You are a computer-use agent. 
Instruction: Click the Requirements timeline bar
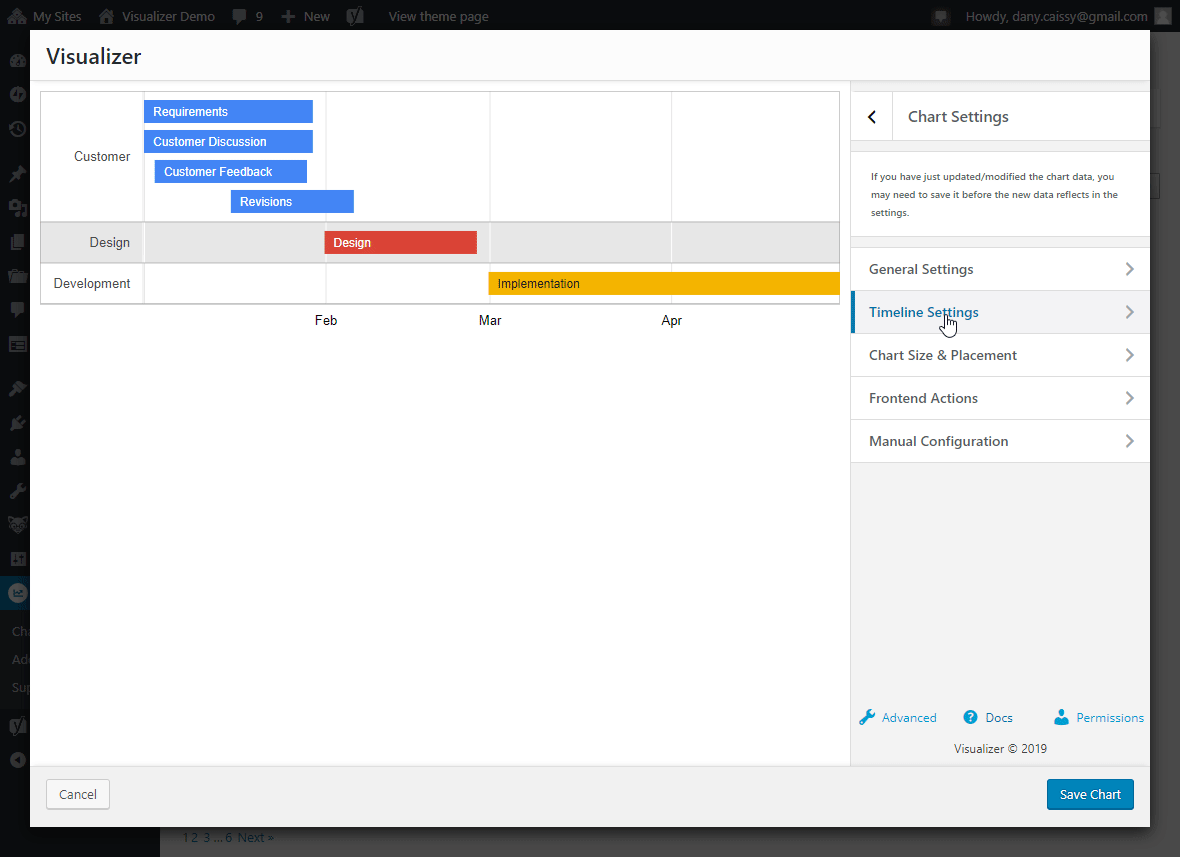[x=229, y=111]
